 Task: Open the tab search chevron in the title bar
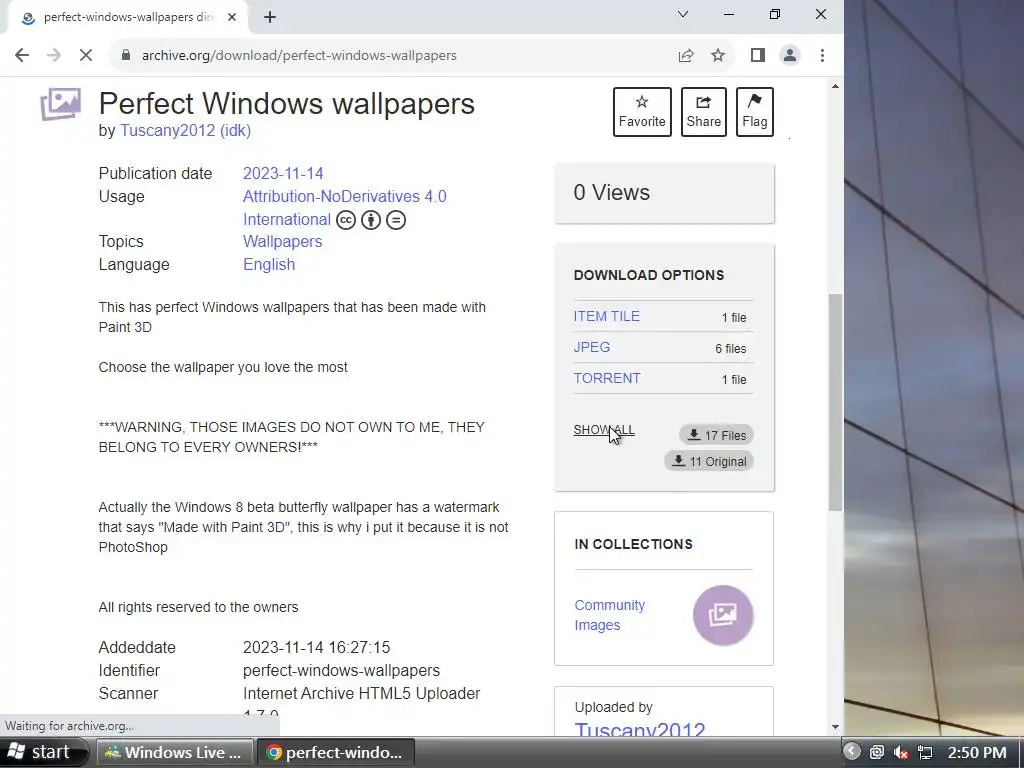[x=683, y=14]
